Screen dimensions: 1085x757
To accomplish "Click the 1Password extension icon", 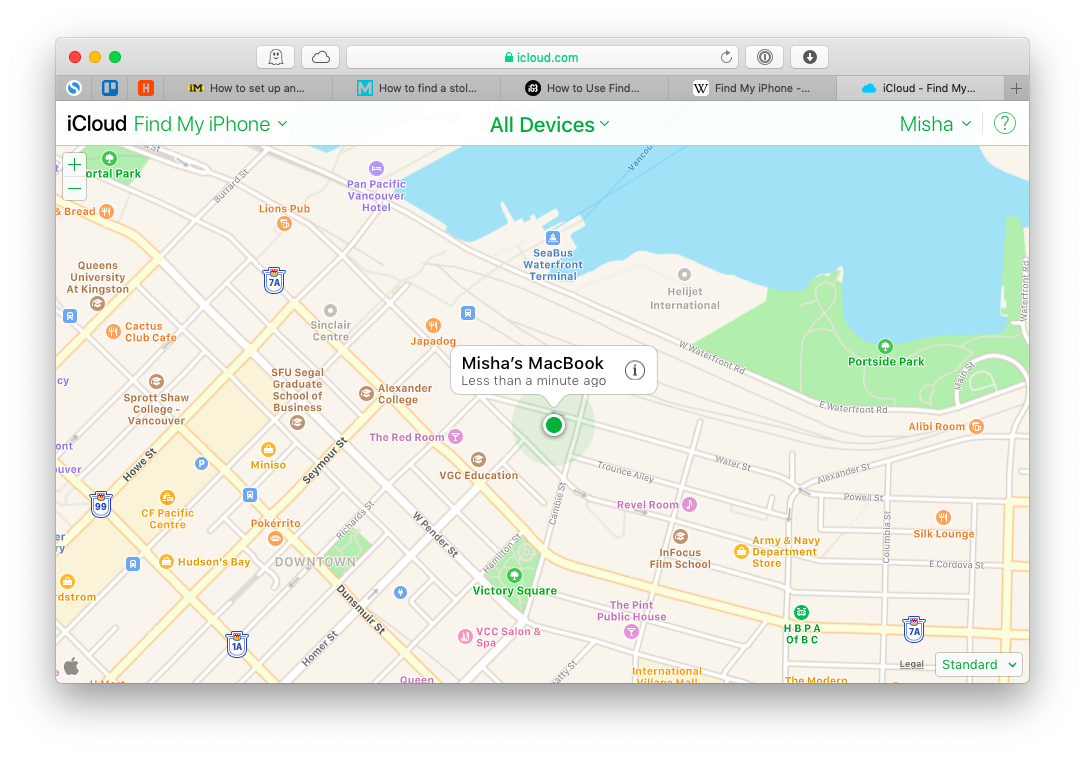I will coord(764,57).
